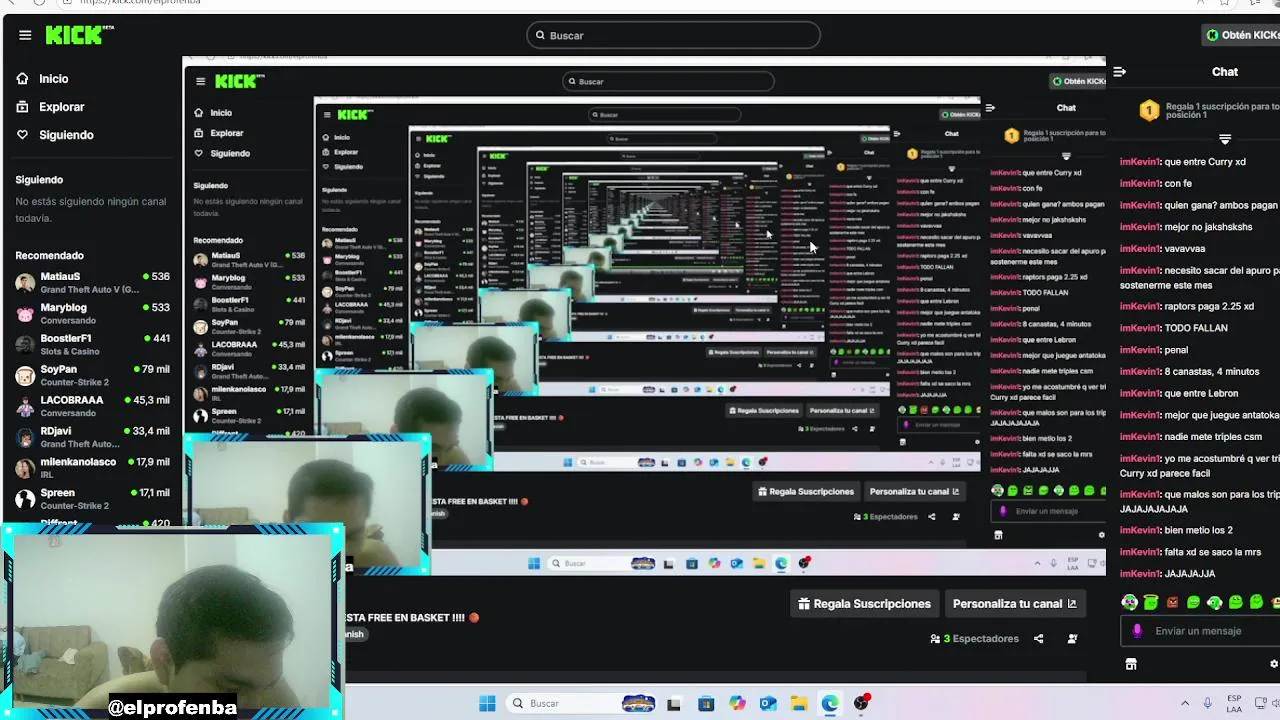Open Microsoft Store from the taskbar
1280x720 pixels.
706,704
